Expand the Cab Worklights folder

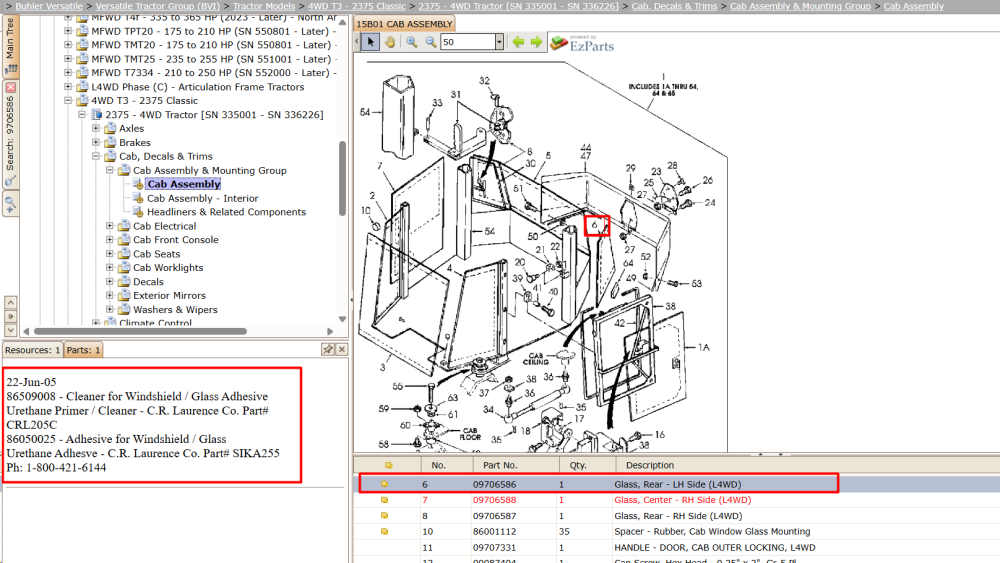click(x=110, y=268)
